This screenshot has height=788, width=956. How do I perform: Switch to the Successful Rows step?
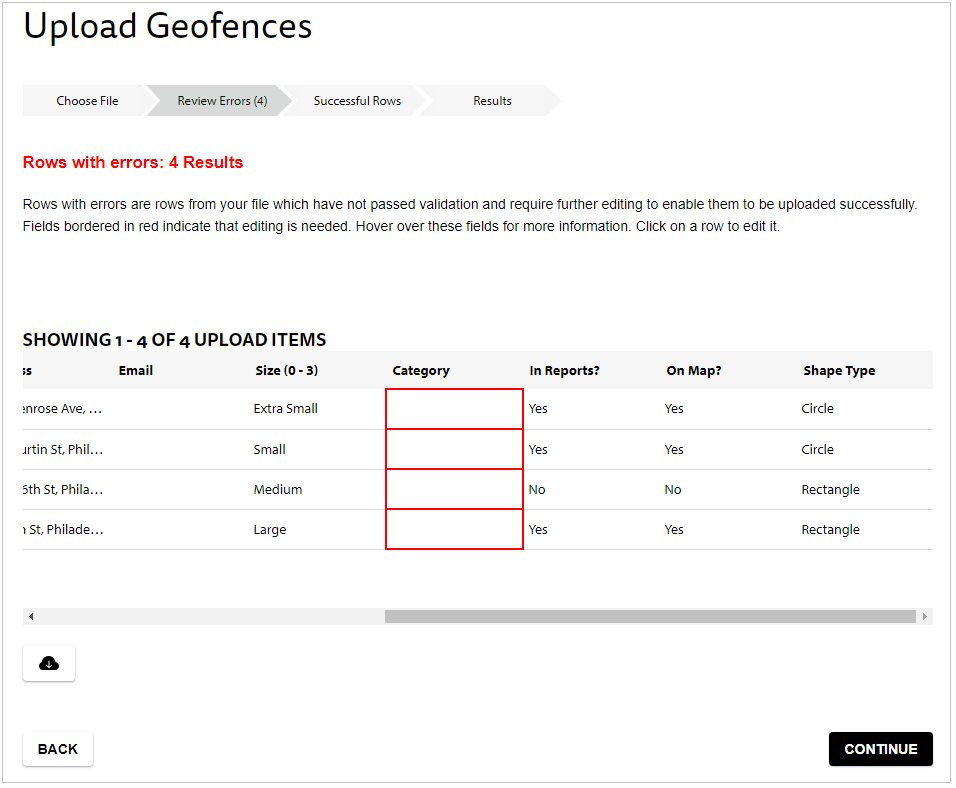click(x=357, y=101)
